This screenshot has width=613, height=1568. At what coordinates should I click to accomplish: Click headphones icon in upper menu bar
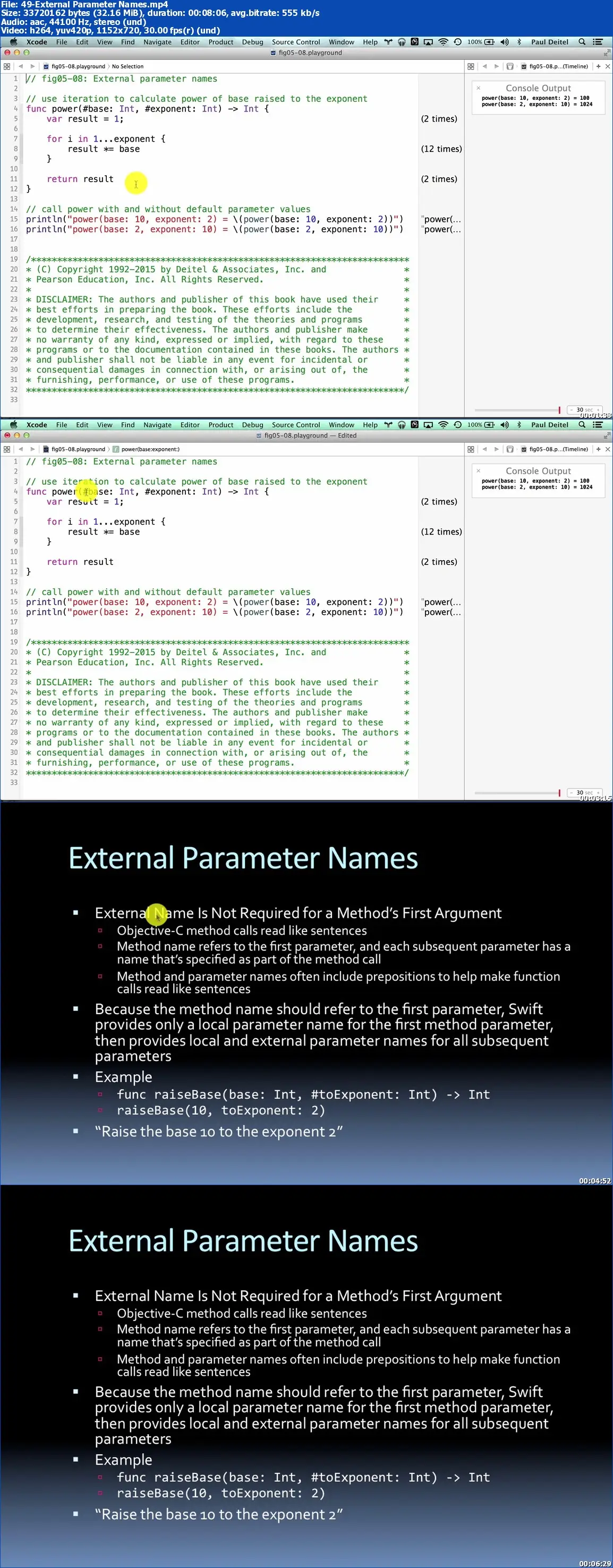pyautogui.click(x=402, y=42)
